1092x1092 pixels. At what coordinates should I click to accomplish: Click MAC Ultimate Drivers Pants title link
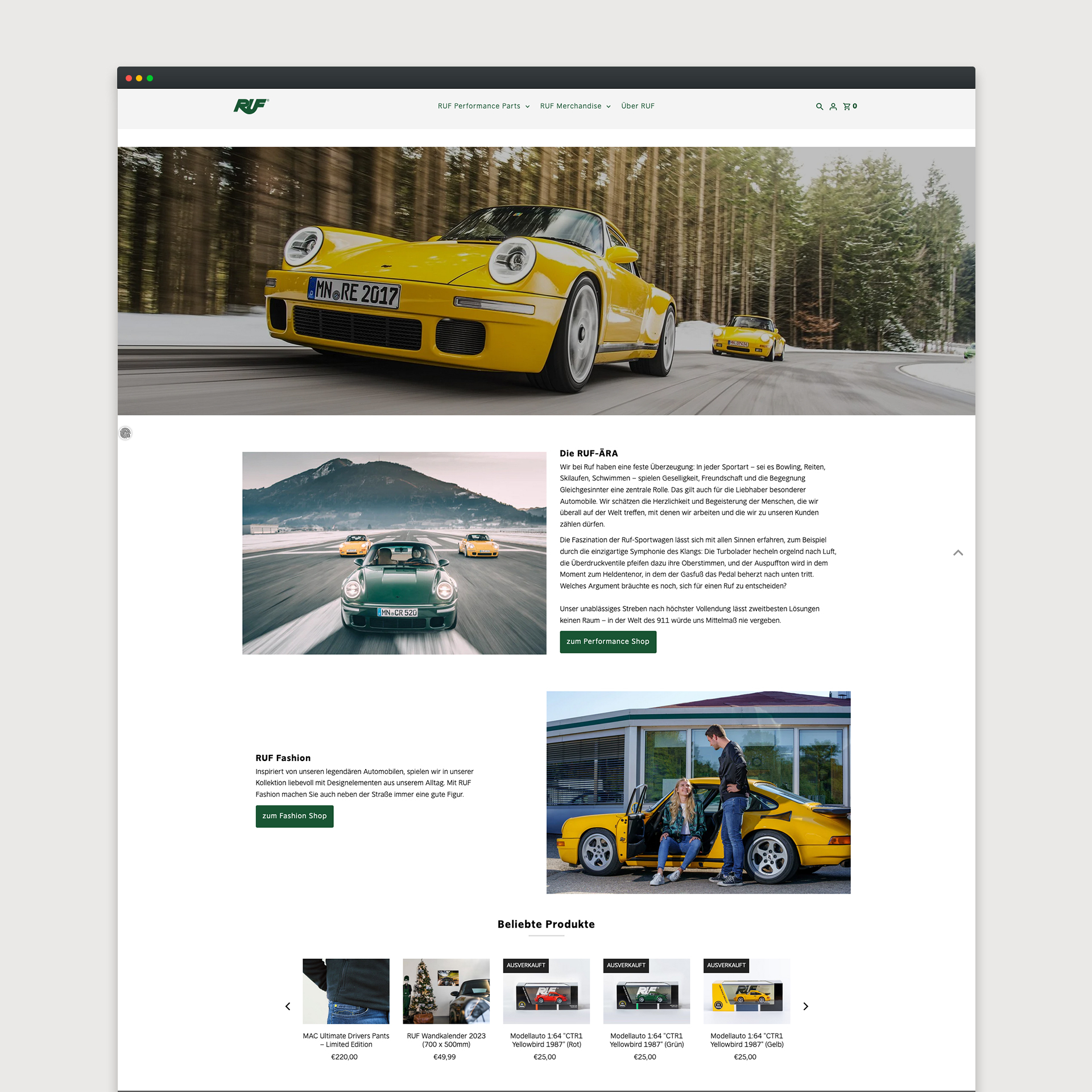point(346,1040)
